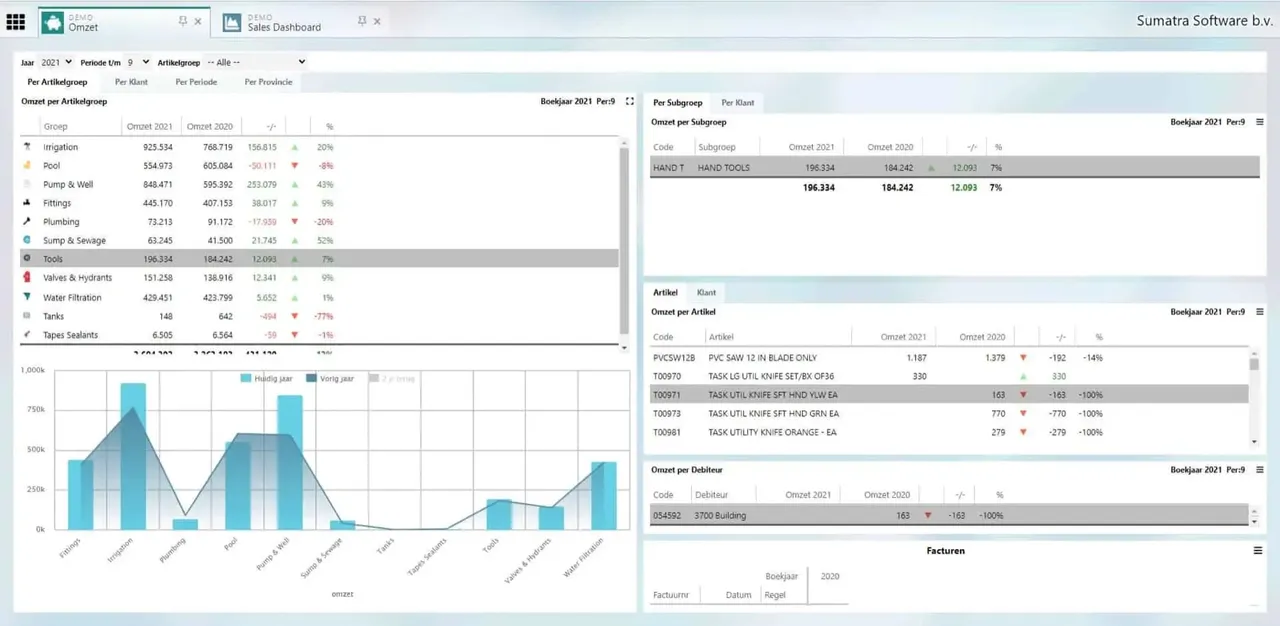Switch to the Per Periode tab

coord(196,82)
